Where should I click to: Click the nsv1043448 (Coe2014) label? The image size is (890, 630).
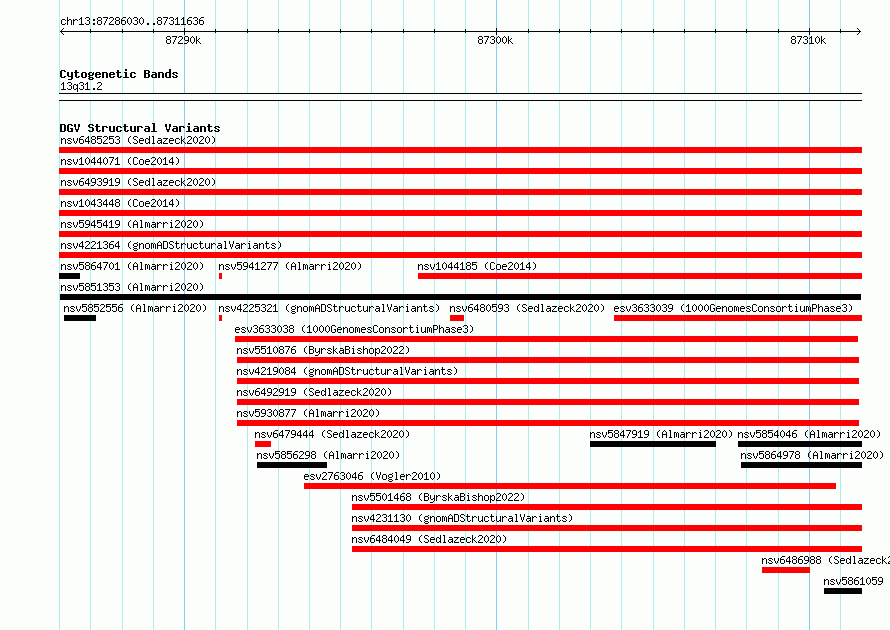pyautogui.click(x=120, y=203)
